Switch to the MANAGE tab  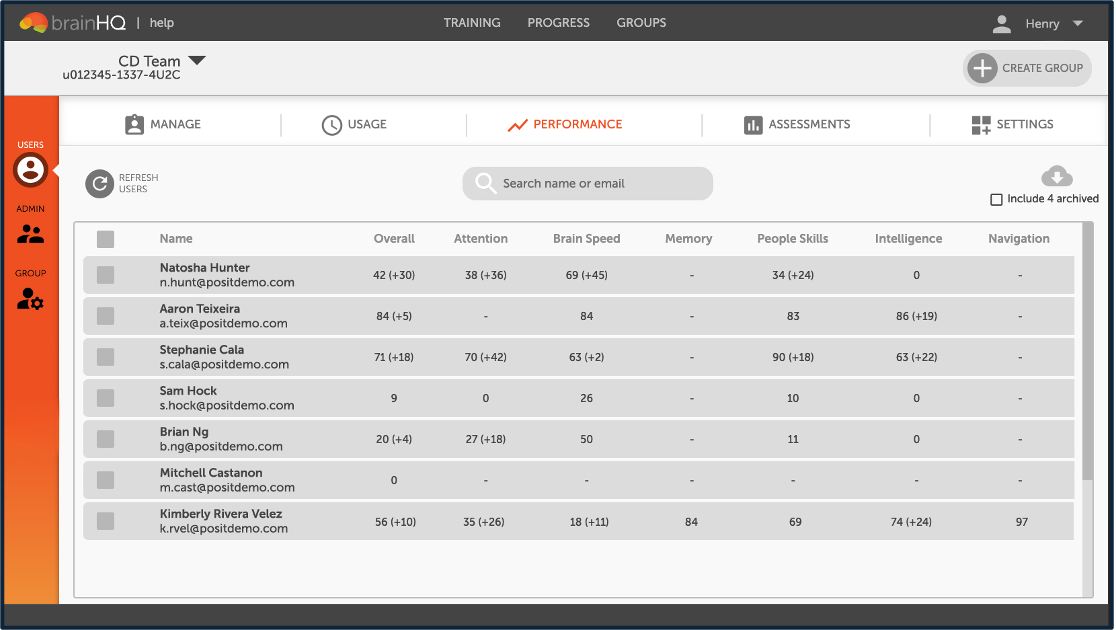click(x=175, y=125)
